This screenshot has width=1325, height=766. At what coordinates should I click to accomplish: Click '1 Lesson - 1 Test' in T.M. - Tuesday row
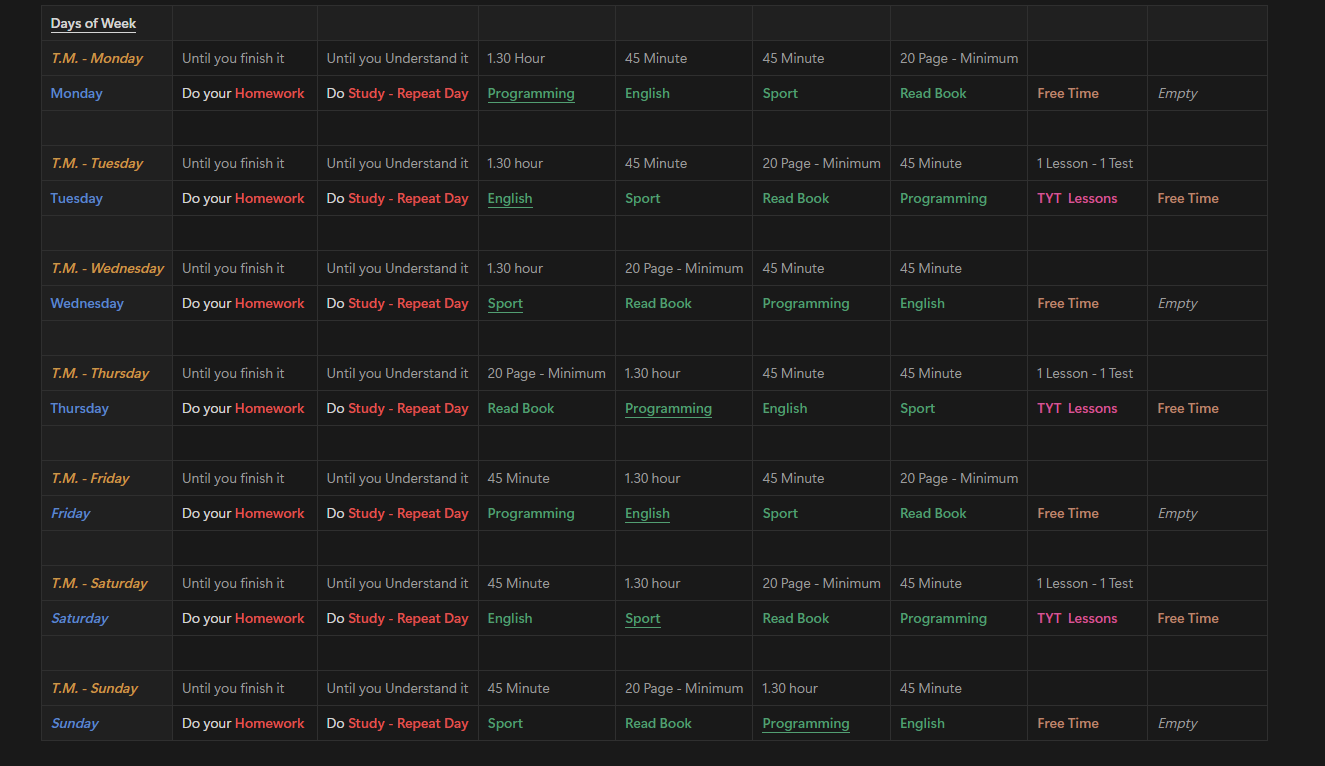[1085, 163]
